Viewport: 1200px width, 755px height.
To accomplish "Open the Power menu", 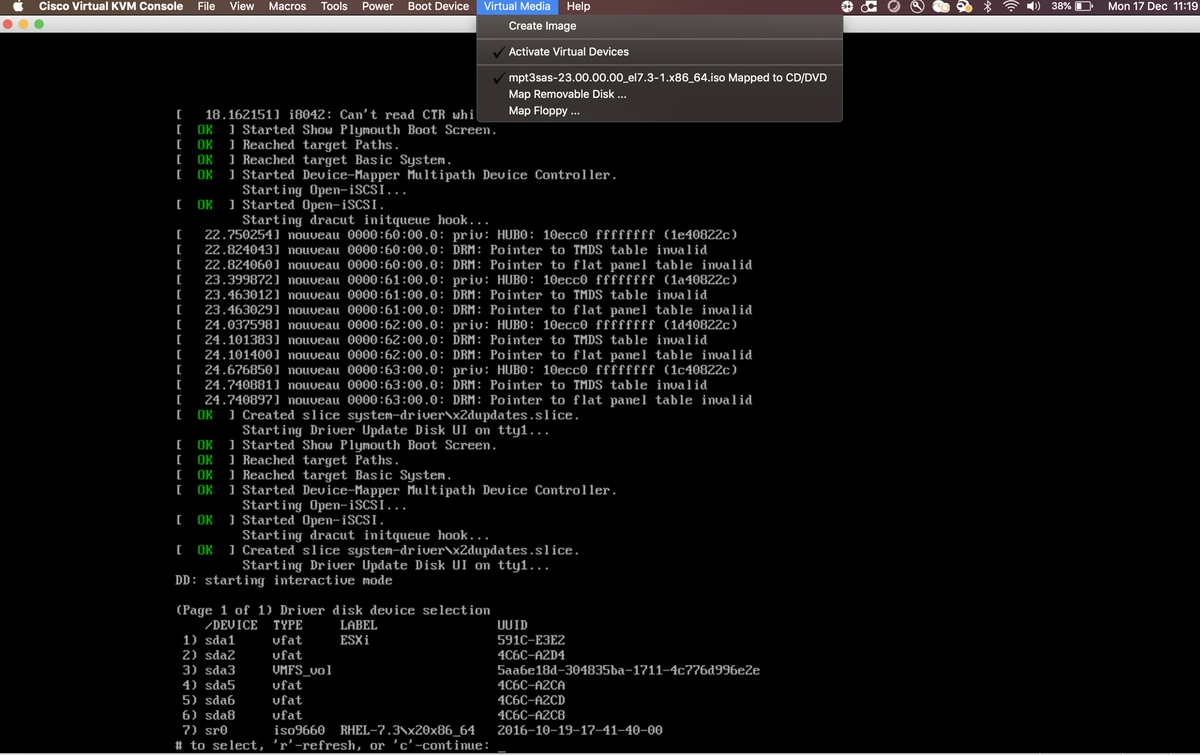I will pos(378,6).
